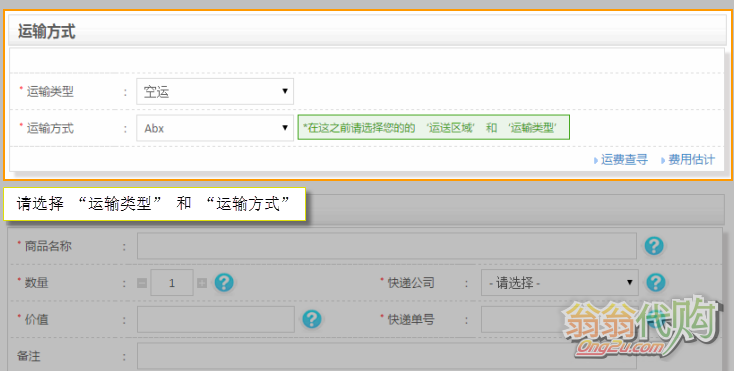
Task: Focus the 价值 input field
Action: pyautogui.click(x=216, y=320)
